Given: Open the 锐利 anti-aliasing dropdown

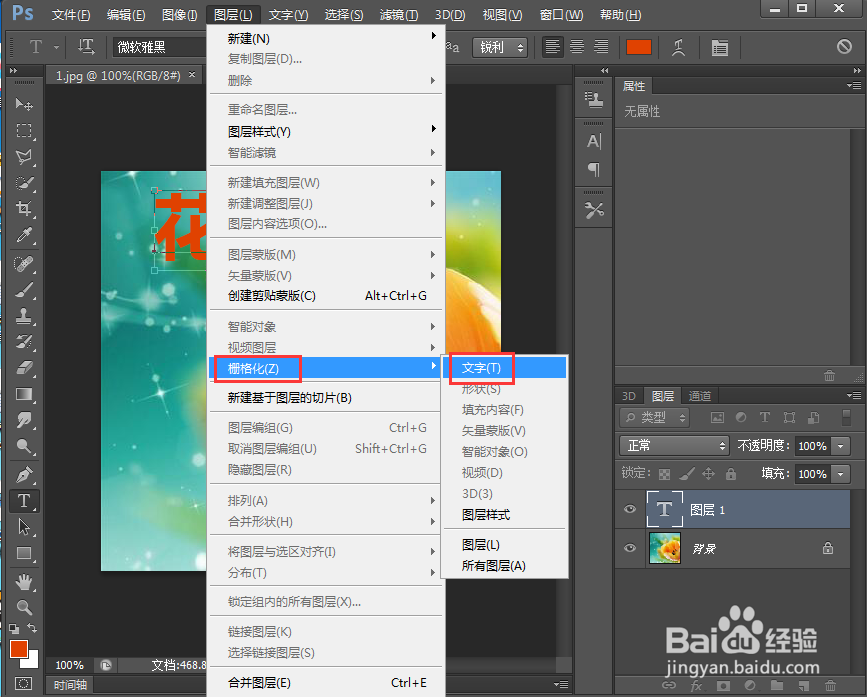Looking at the screenshot, I should tap(500, 48).
